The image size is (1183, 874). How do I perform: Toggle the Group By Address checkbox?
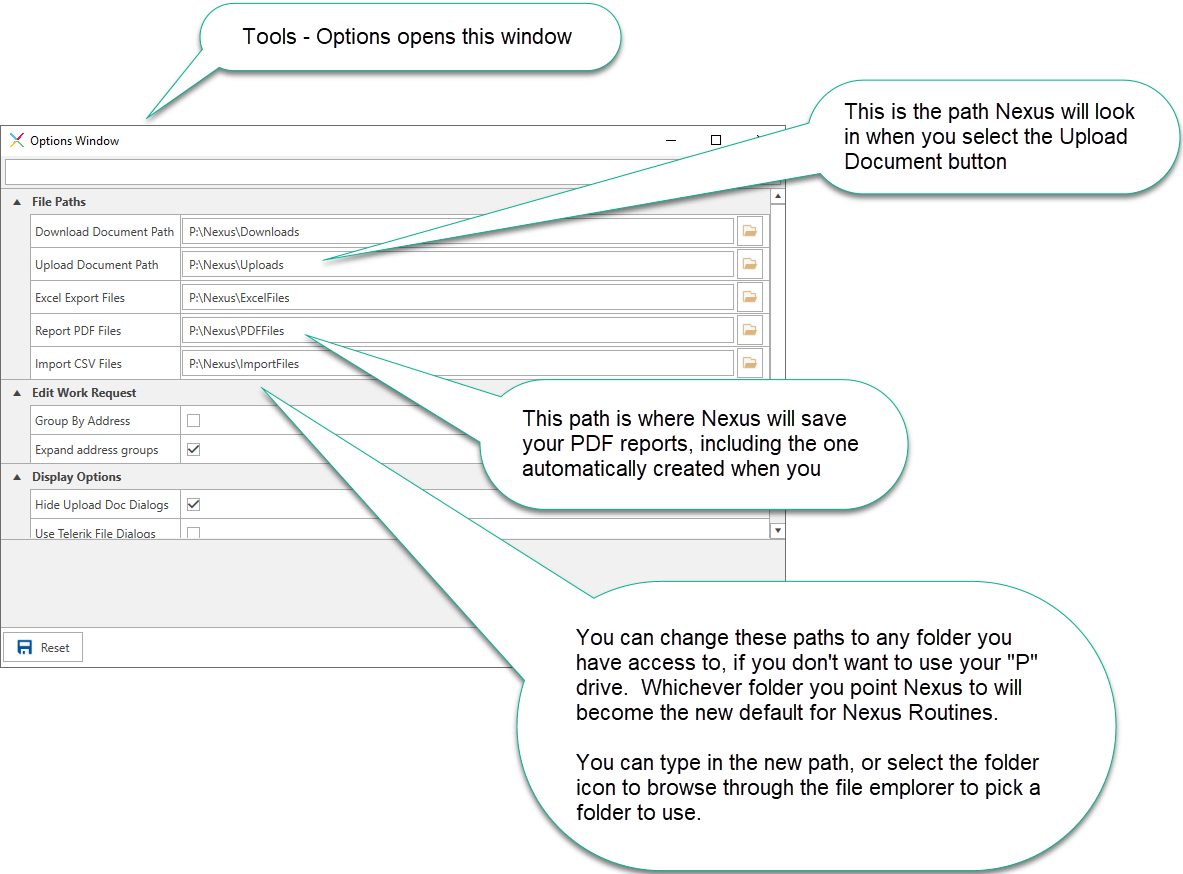[194, 421]
